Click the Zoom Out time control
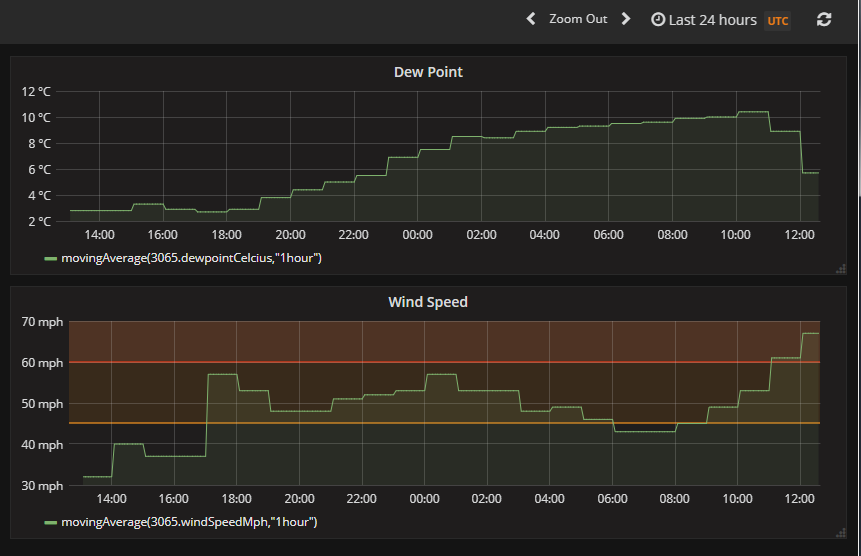861x556 pixels. pyautogui.click(x=578, y=19)
